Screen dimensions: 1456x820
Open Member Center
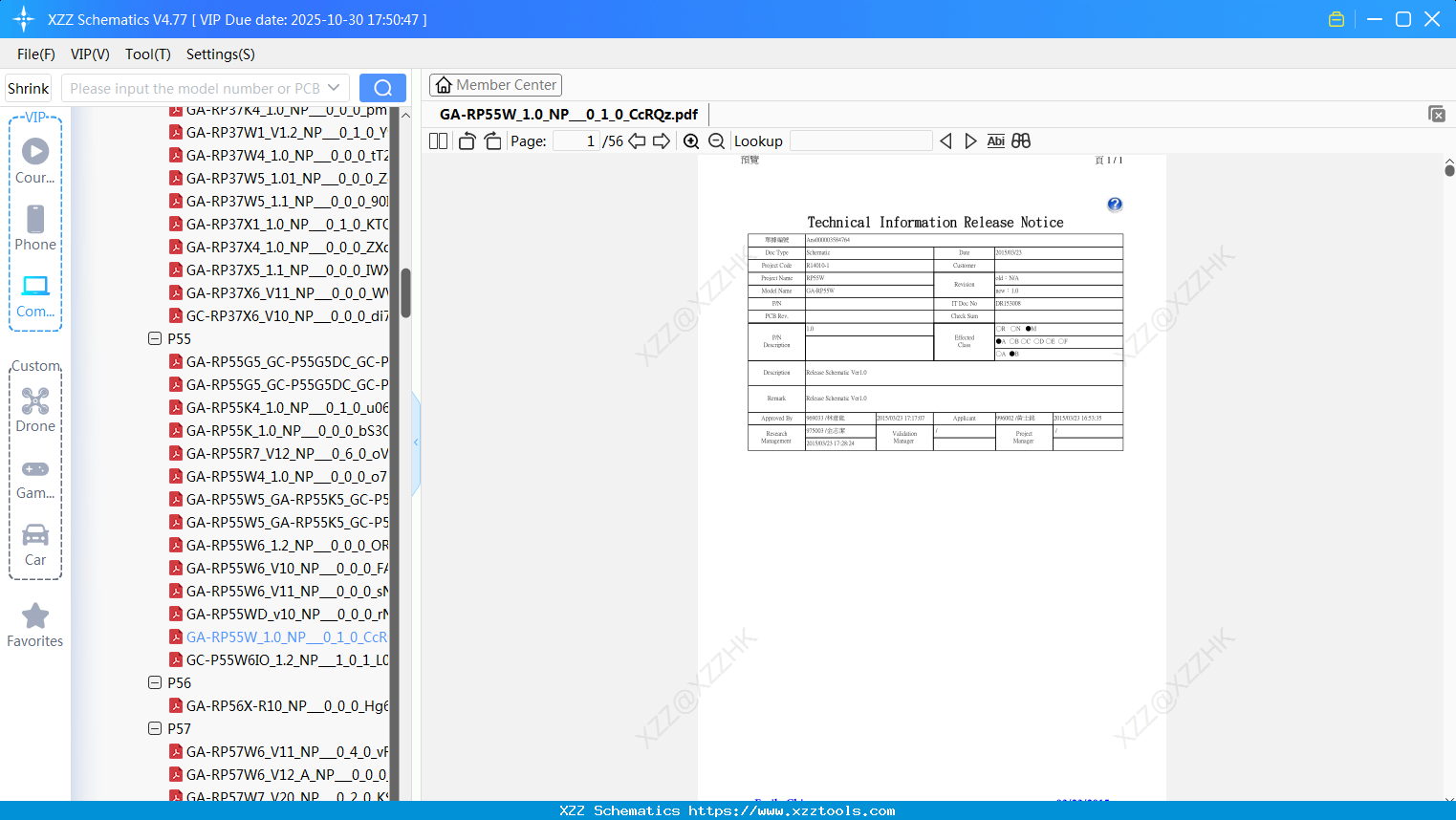(495, 85)
